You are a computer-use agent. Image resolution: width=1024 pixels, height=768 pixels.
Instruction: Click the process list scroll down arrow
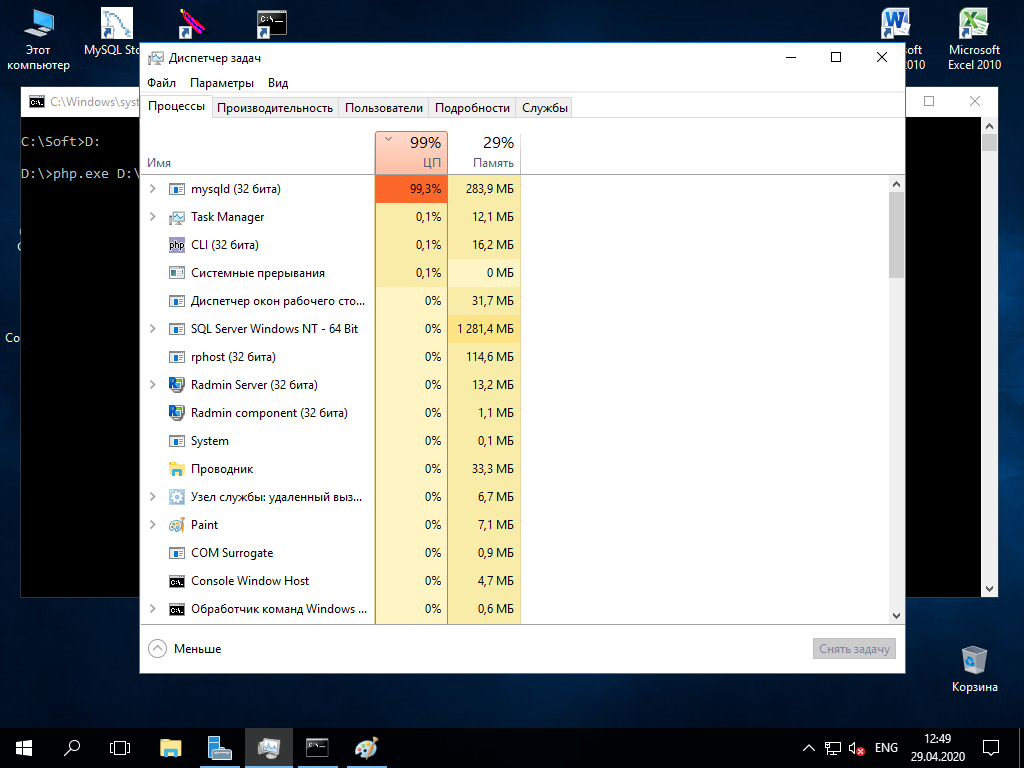896,615
